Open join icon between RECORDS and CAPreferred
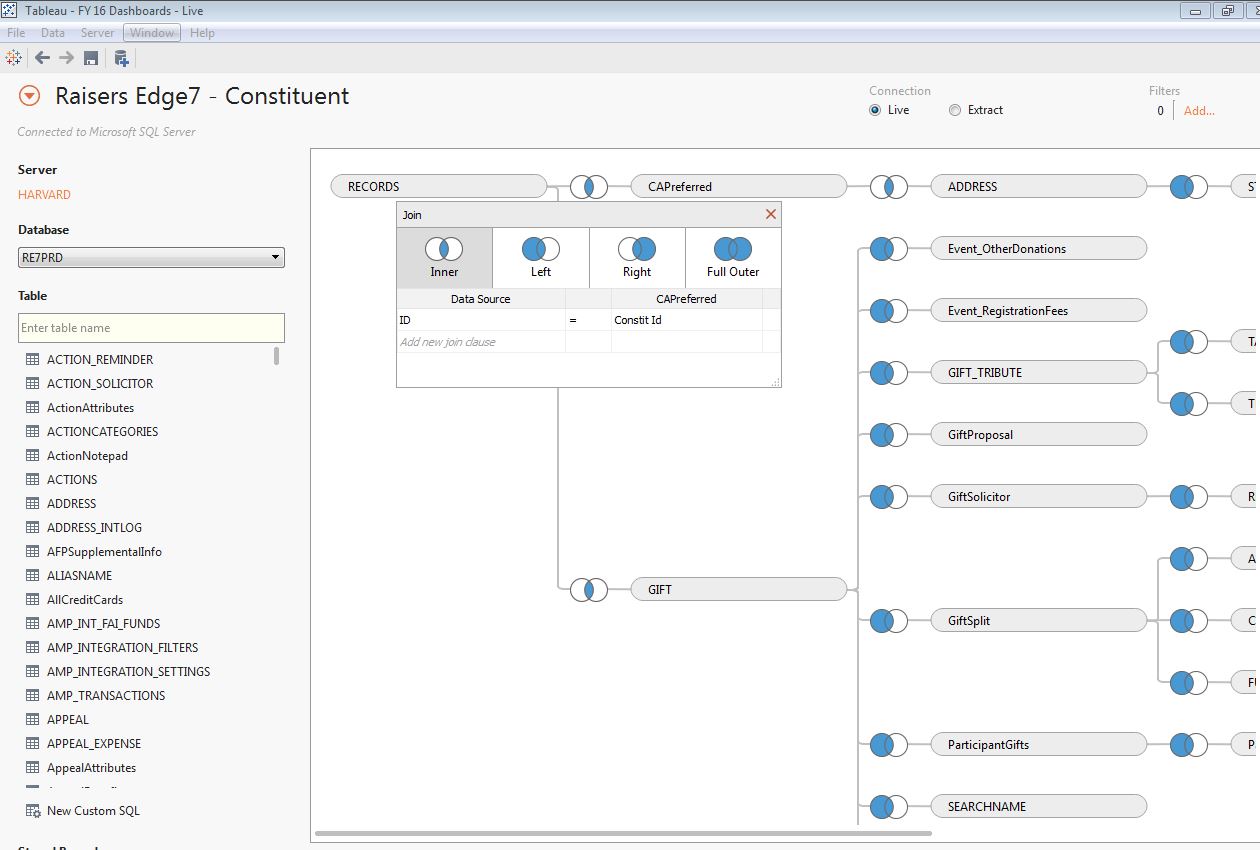This screenshot has width=1260, height=850. [x=589, y=187]
